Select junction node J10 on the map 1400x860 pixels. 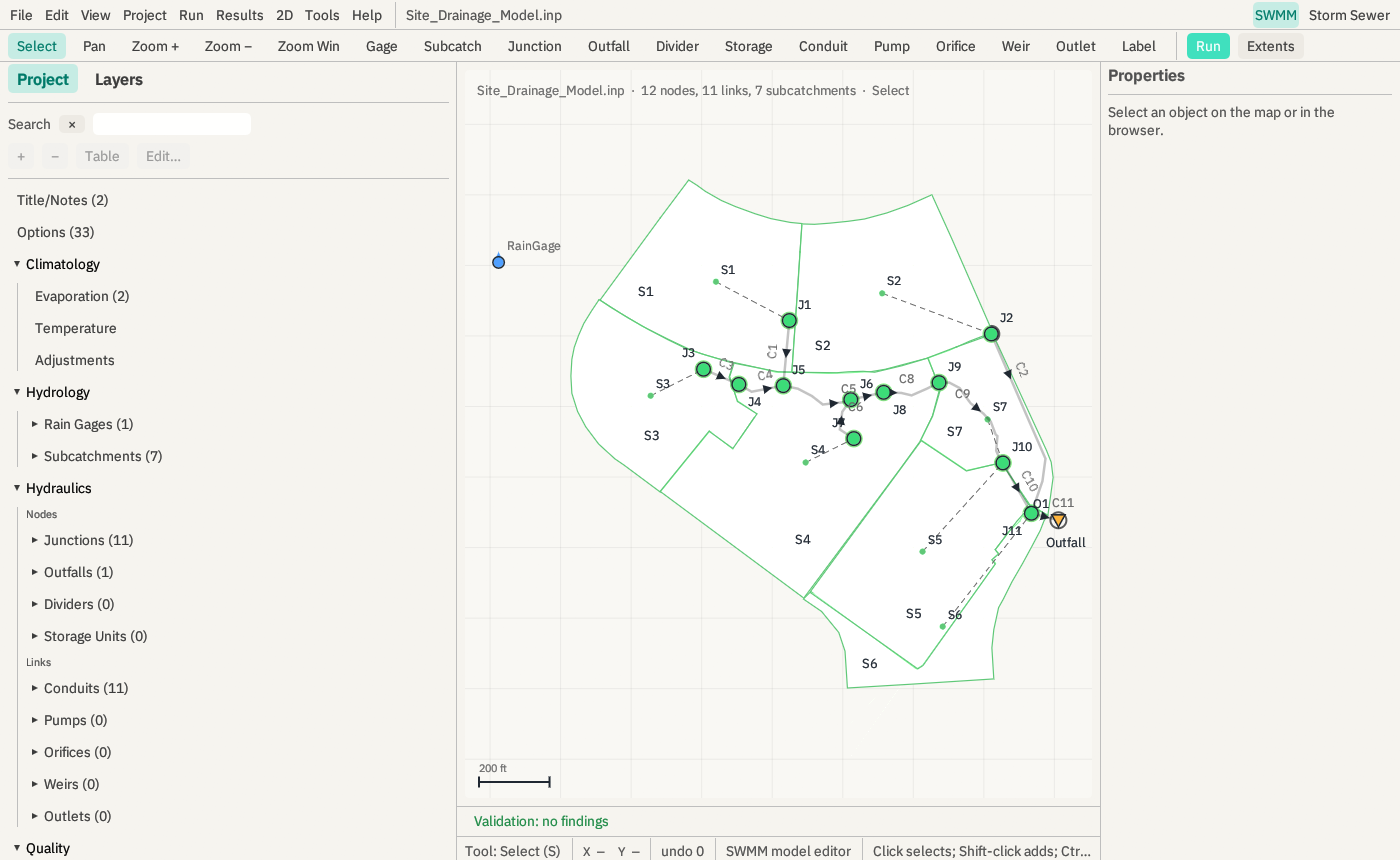click(x=1003, y=462)
